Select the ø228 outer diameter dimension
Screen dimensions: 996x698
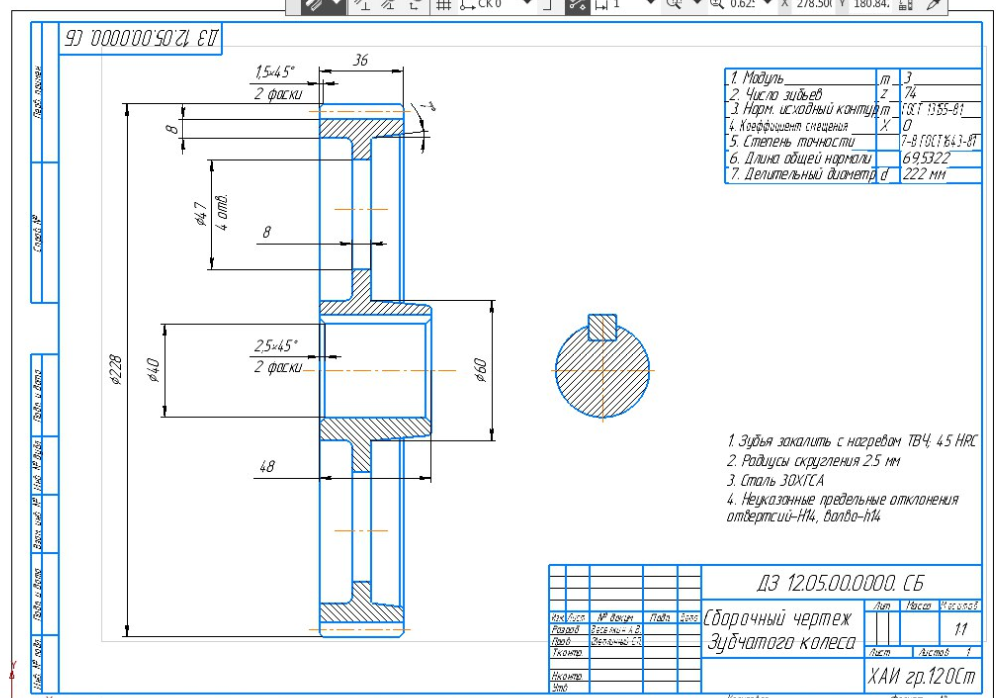click(x=116, y=370)
